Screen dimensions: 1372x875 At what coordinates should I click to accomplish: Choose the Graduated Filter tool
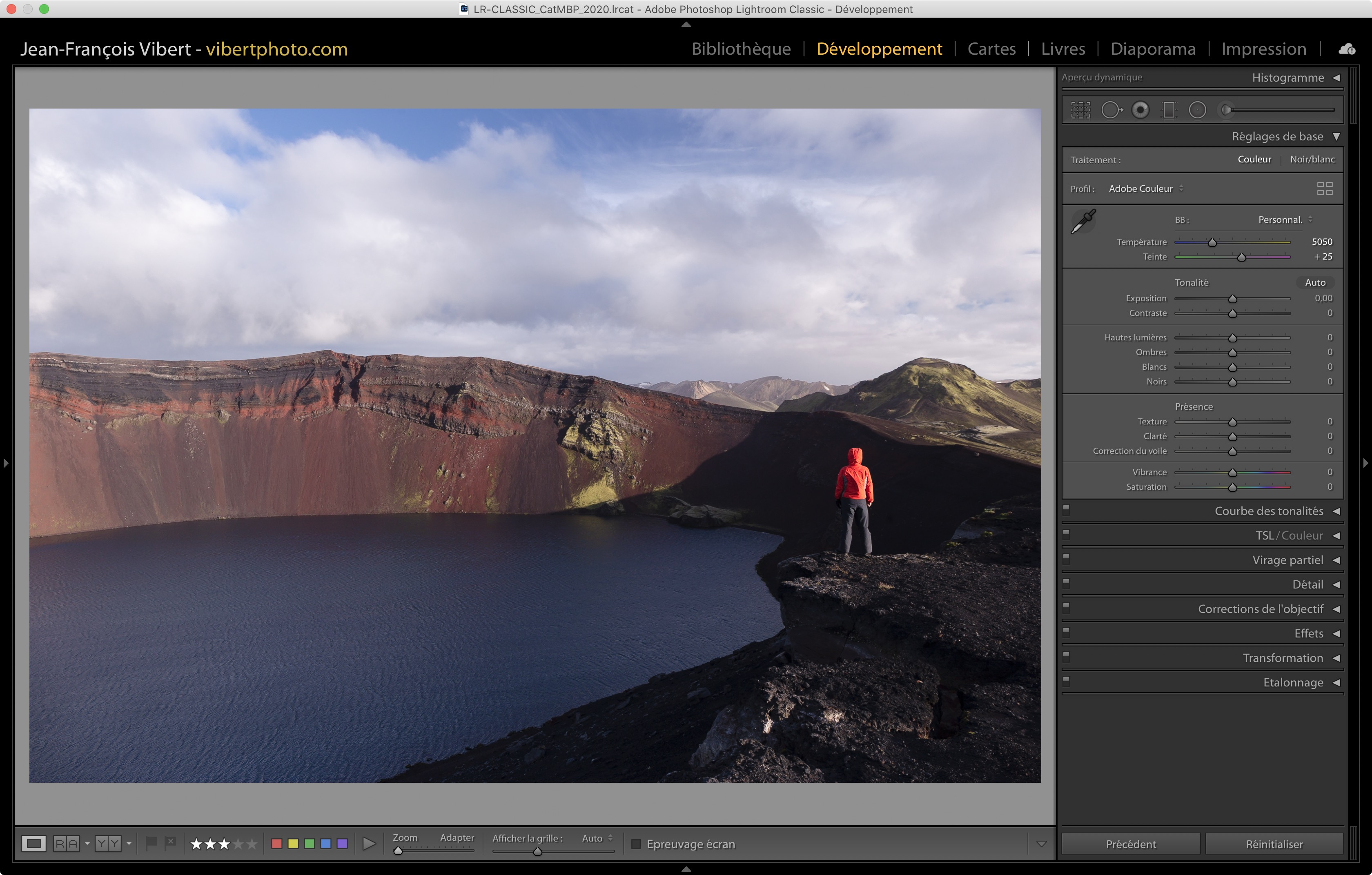[x=1169, y=110]
